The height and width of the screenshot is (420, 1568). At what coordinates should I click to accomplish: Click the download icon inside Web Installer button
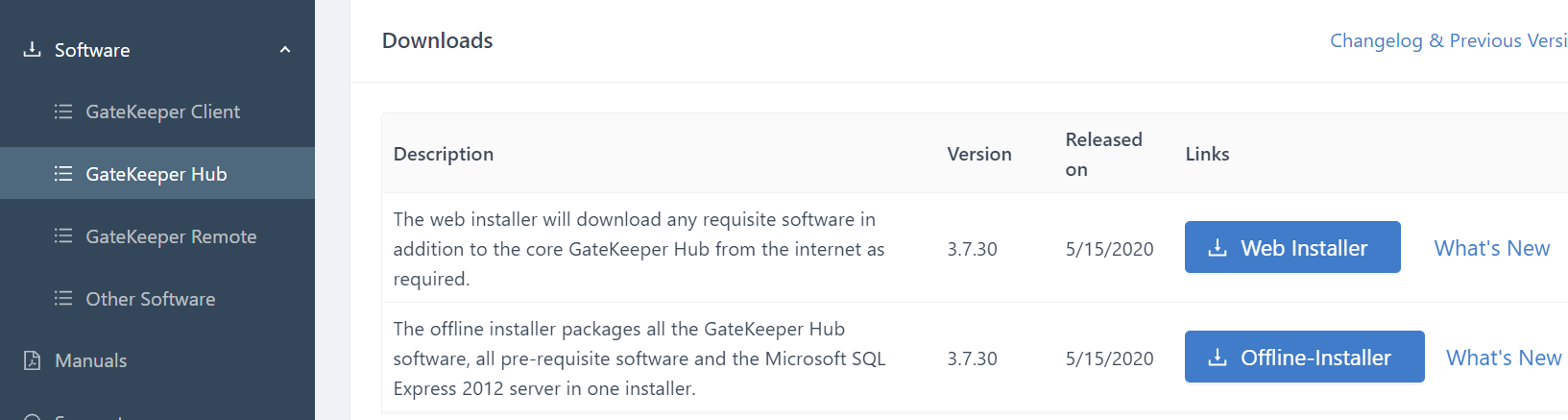coord(1218,248)
